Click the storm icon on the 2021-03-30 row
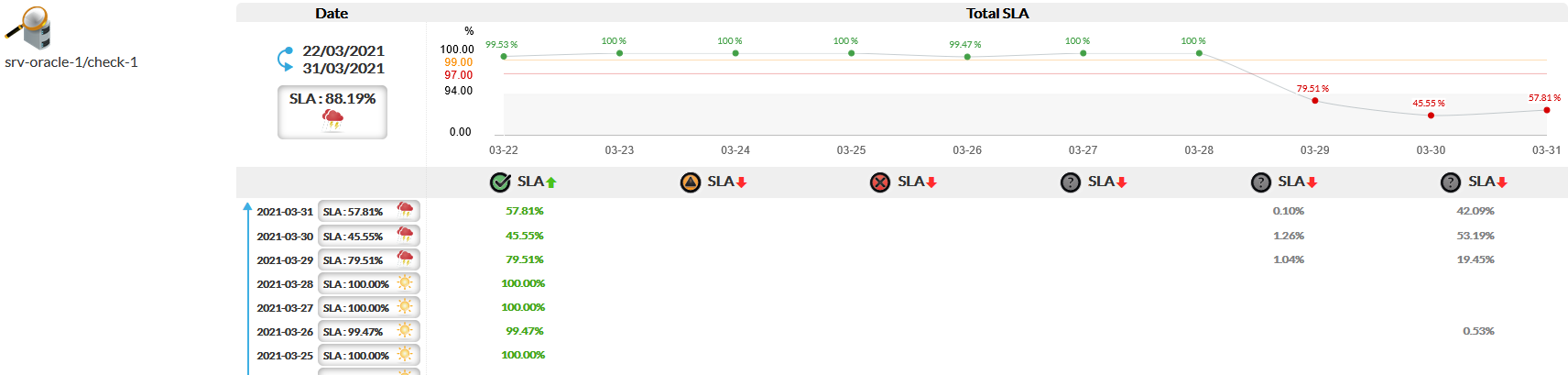The image size is (1568, 375). 405,236
